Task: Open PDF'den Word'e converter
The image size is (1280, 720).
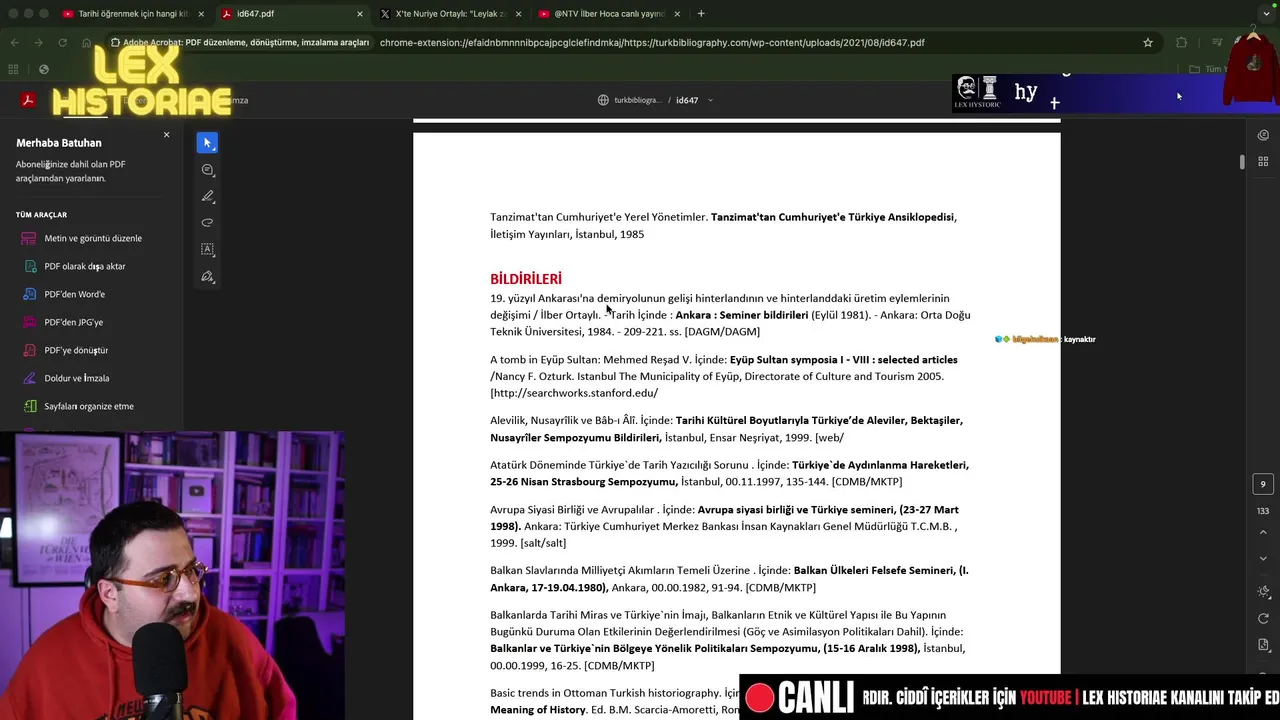Action: (74, 294)
